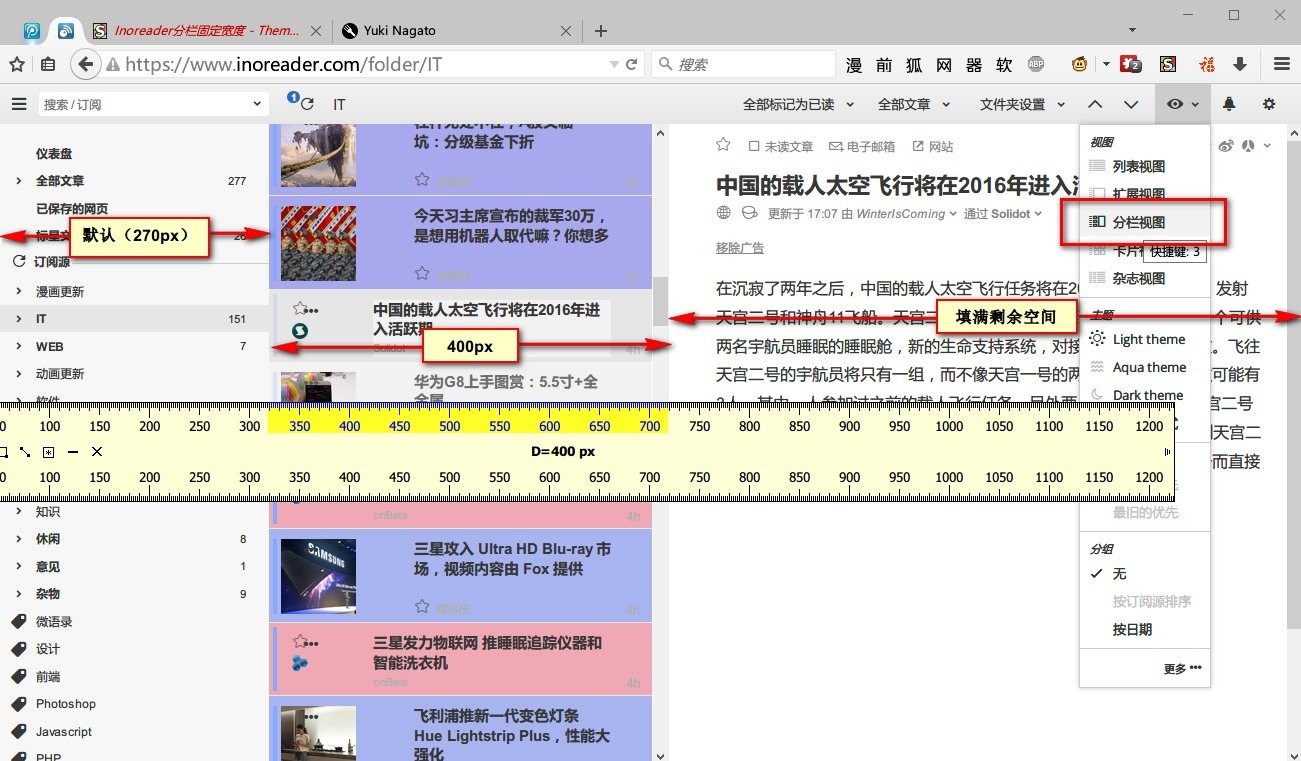Open Firefox main menu button
The height and width of the screenshot is (761, 1301).
(1281, 64)
